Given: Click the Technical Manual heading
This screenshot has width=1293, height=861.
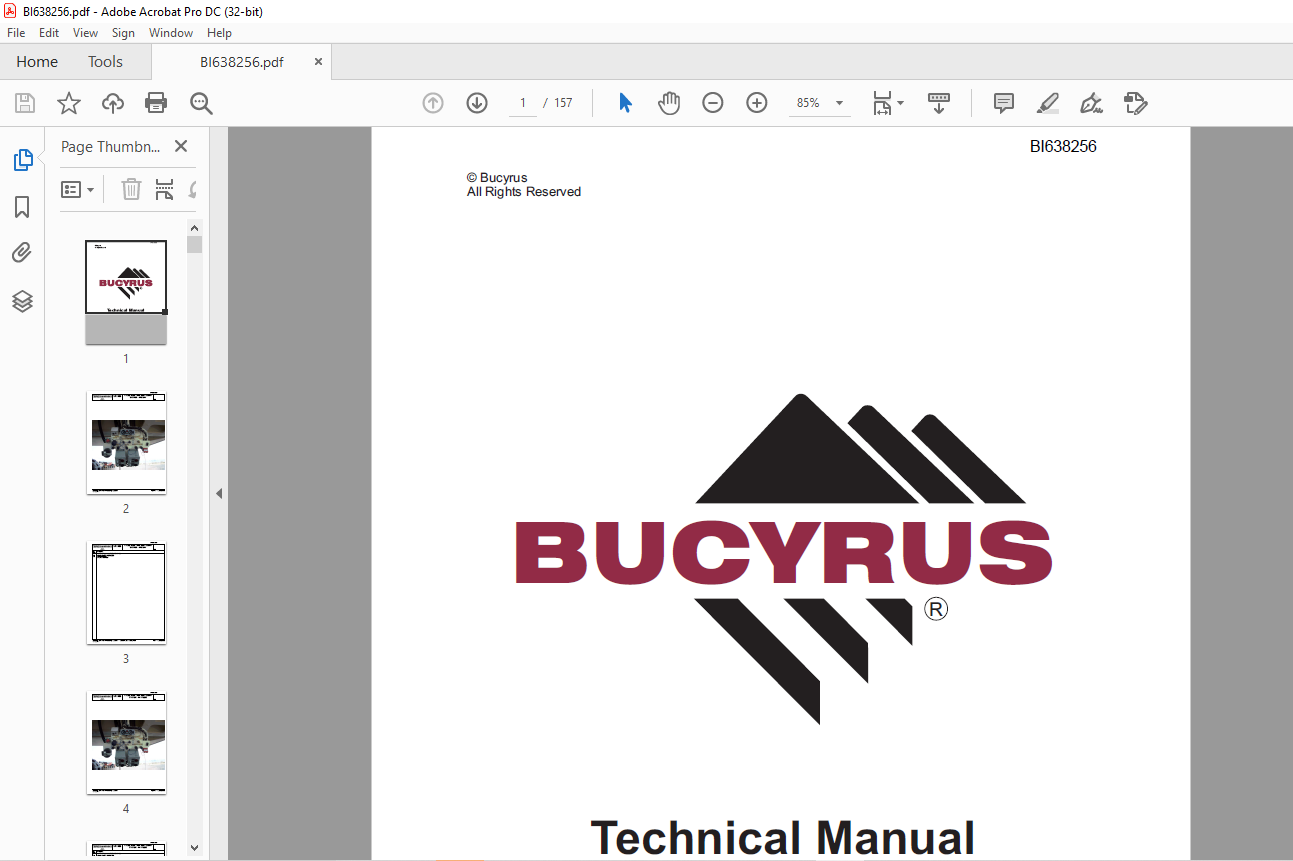Looking at the screenshot, I should 783,838.
